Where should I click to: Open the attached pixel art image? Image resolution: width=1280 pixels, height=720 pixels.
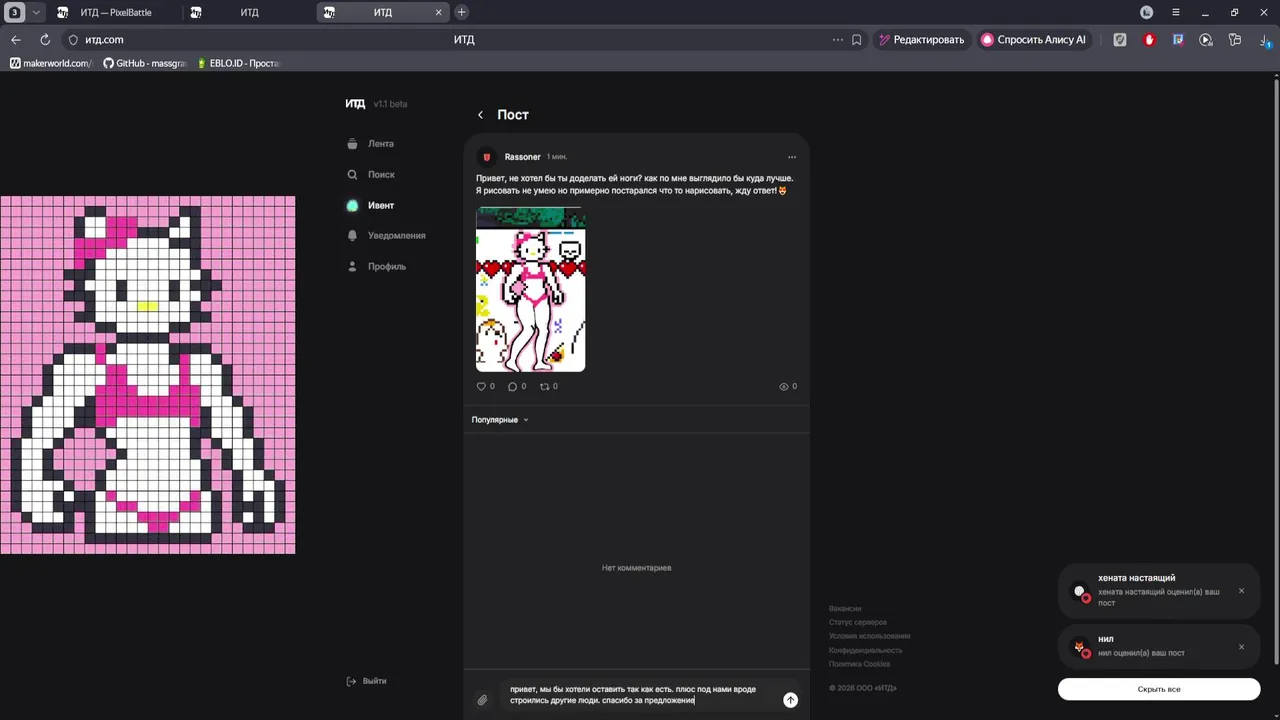[531, 290]
